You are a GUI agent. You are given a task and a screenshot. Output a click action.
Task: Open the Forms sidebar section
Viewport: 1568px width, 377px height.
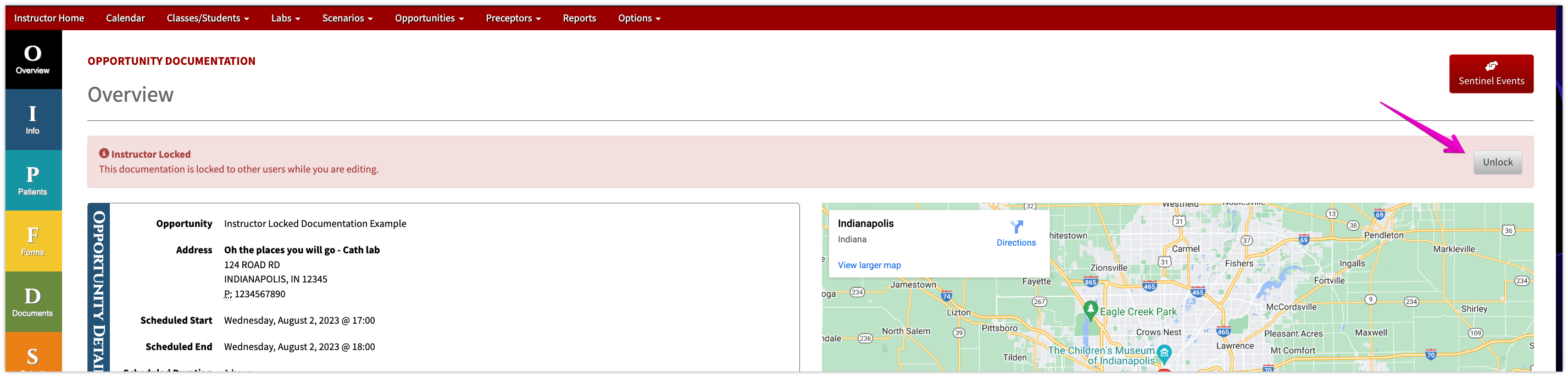tap(33, 241)
